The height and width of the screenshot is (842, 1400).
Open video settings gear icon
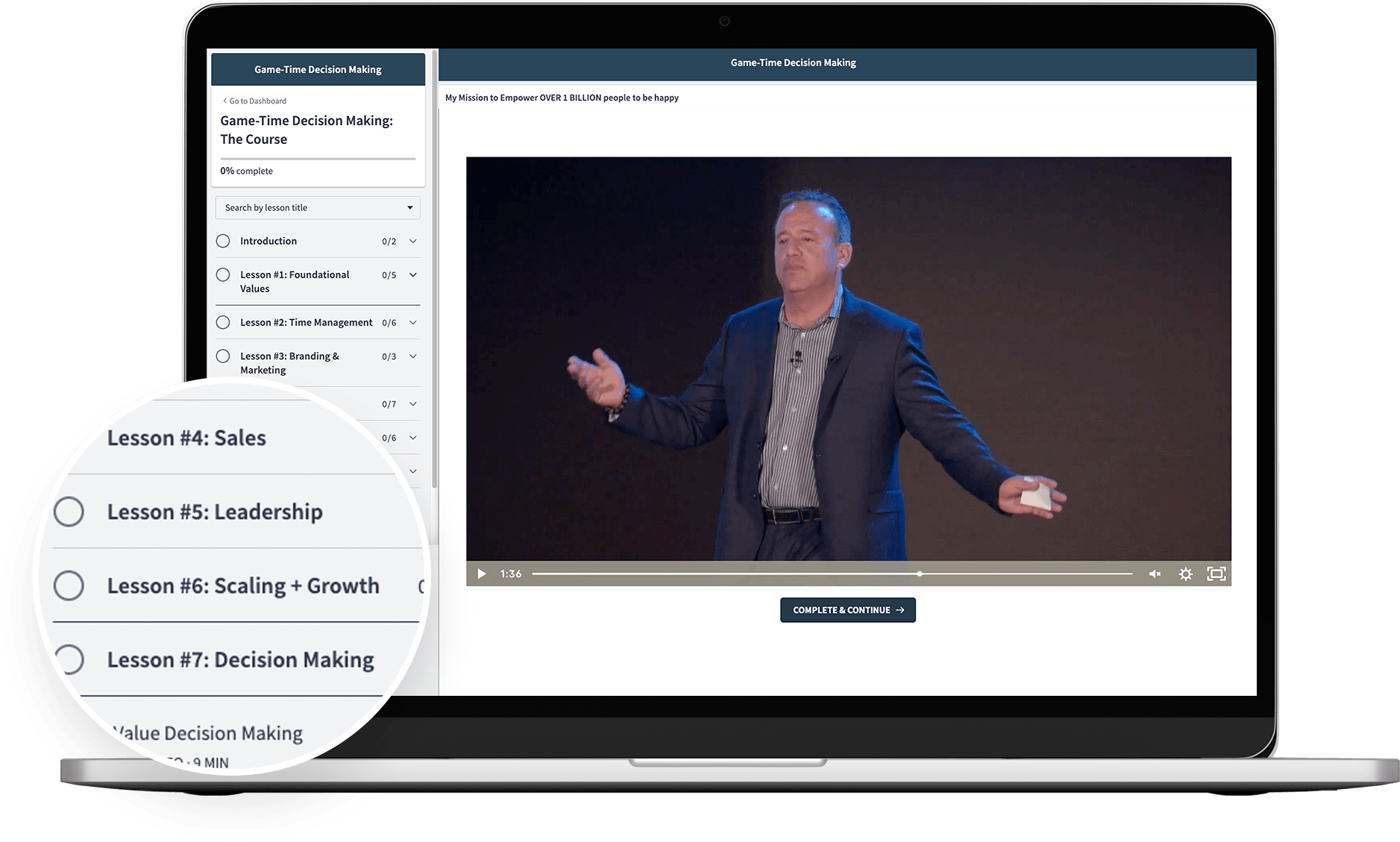click(1185, 574)
